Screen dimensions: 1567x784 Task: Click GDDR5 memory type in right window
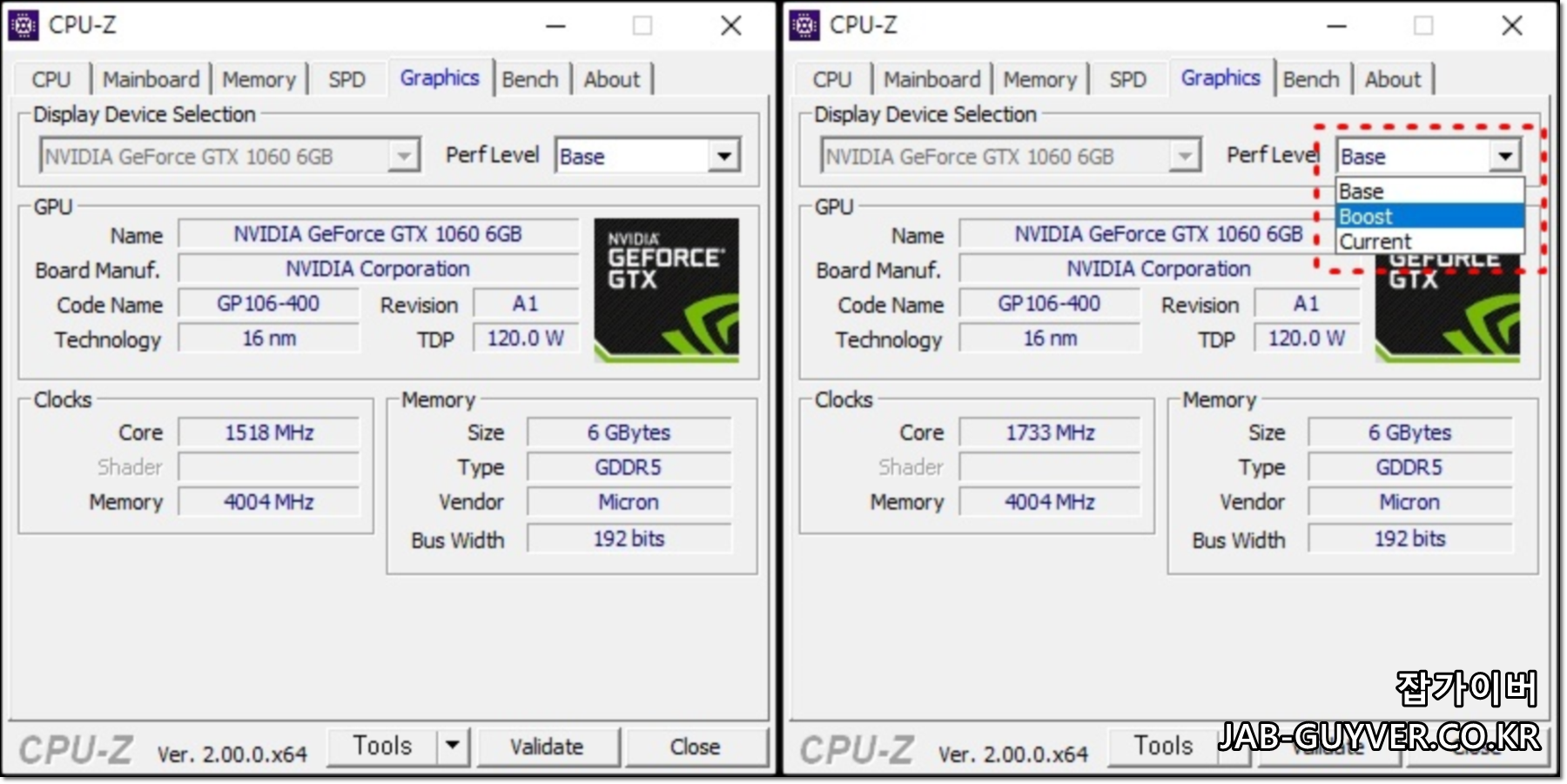[1409, 467]
